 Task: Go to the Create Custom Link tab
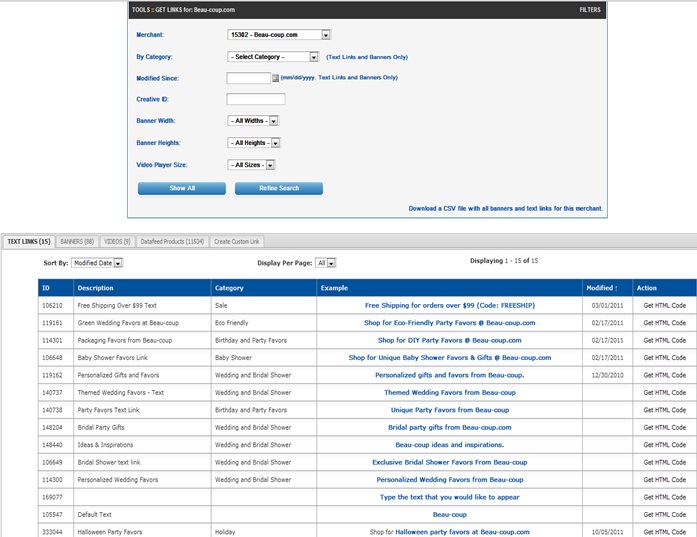tap(236, 241)
